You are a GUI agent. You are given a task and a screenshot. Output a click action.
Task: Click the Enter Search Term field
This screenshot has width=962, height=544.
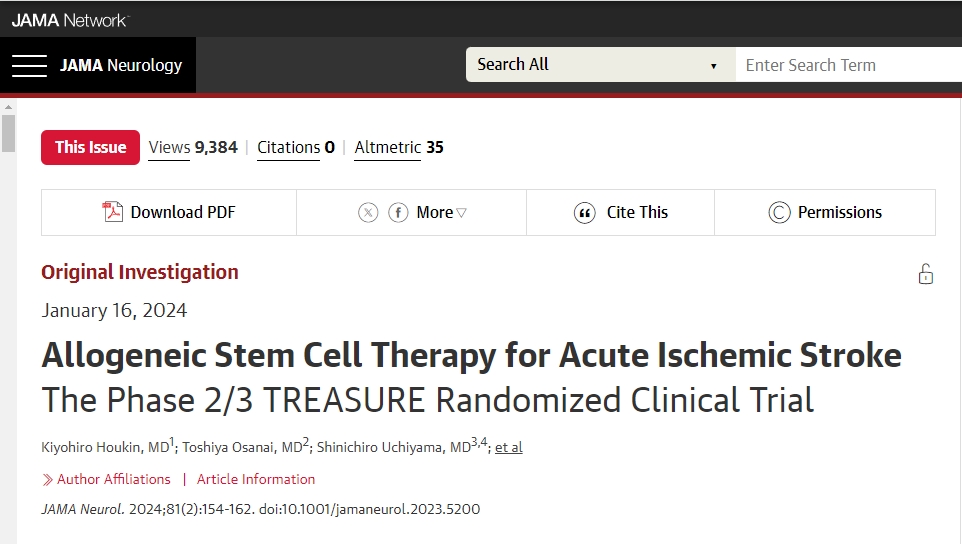click(x=850, y=65)
